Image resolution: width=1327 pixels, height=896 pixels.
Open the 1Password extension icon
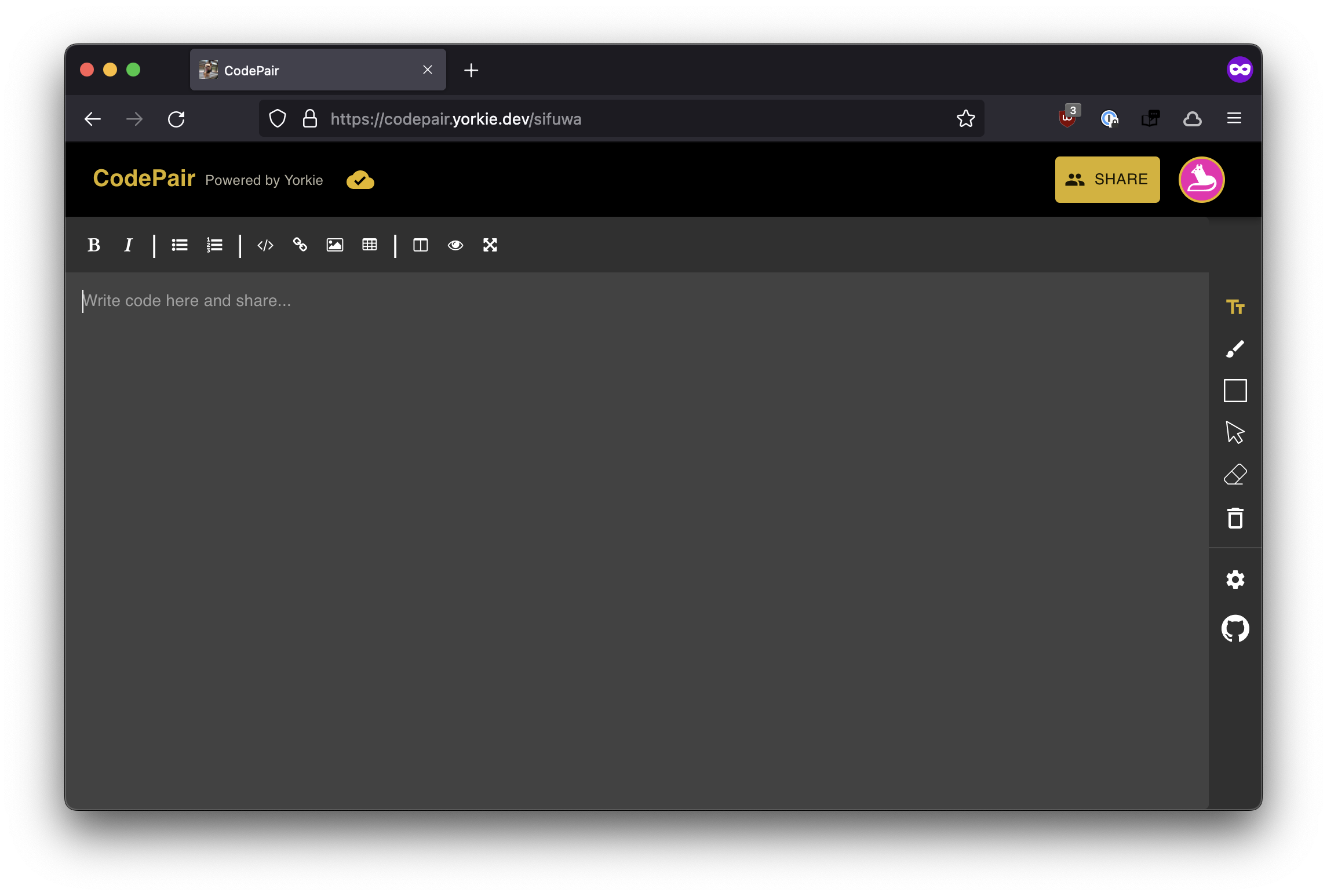(x=1109, y=119)
